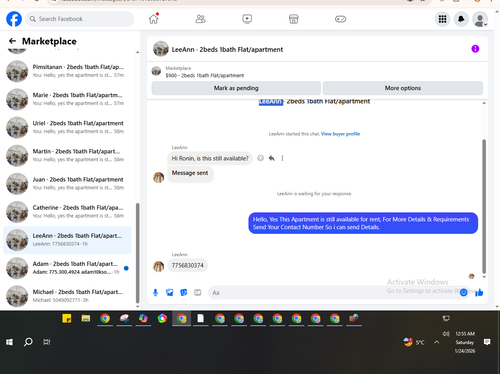Open the Gaming controller icon
Image resolution: width=500 pixels, height=374 pixels.
(340, 19)
